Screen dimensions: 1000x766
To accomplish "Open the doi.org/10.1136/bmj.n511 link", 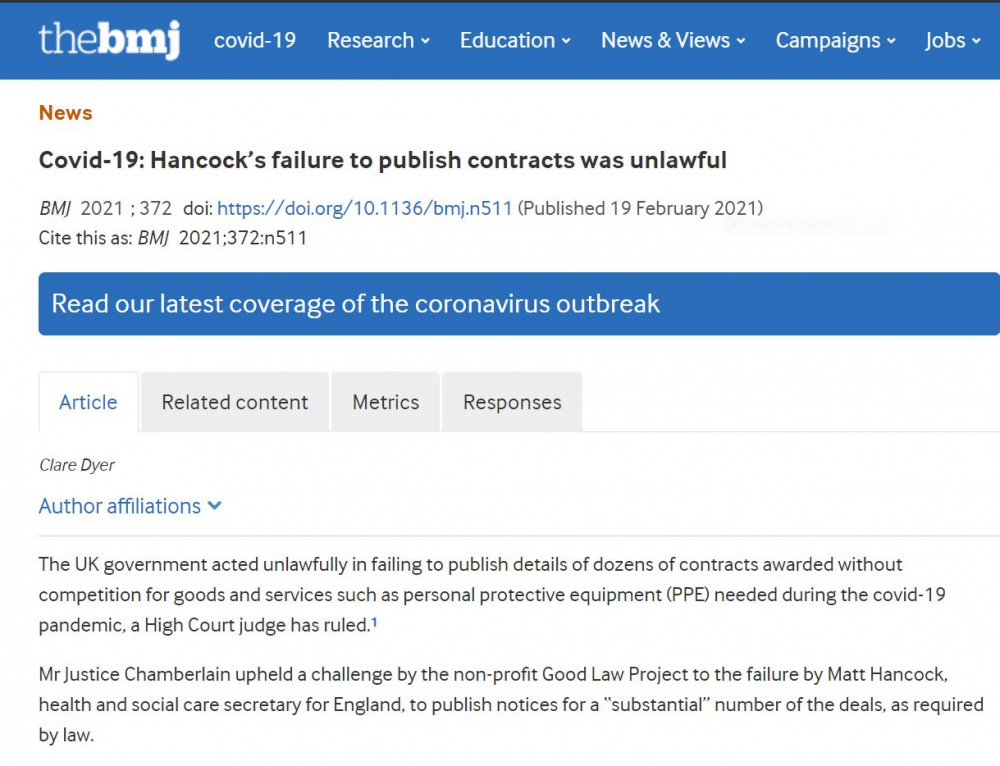I will point(365,209).
